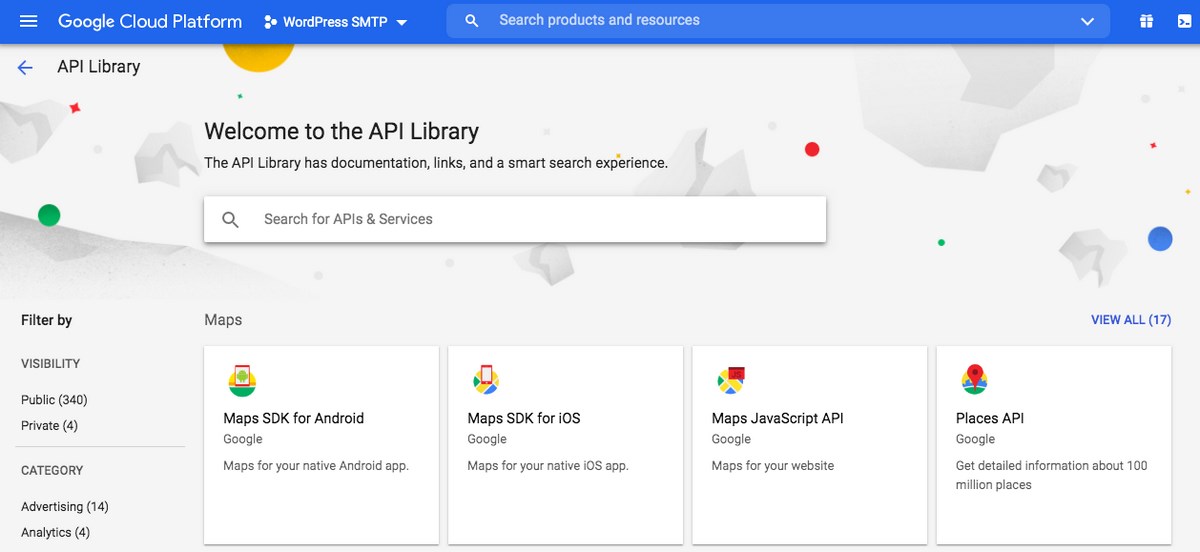Click the Maps SDK for iOS icon
Image resolution: width=1200 pixels, height=552 pixels.
(x=486, y=380)
